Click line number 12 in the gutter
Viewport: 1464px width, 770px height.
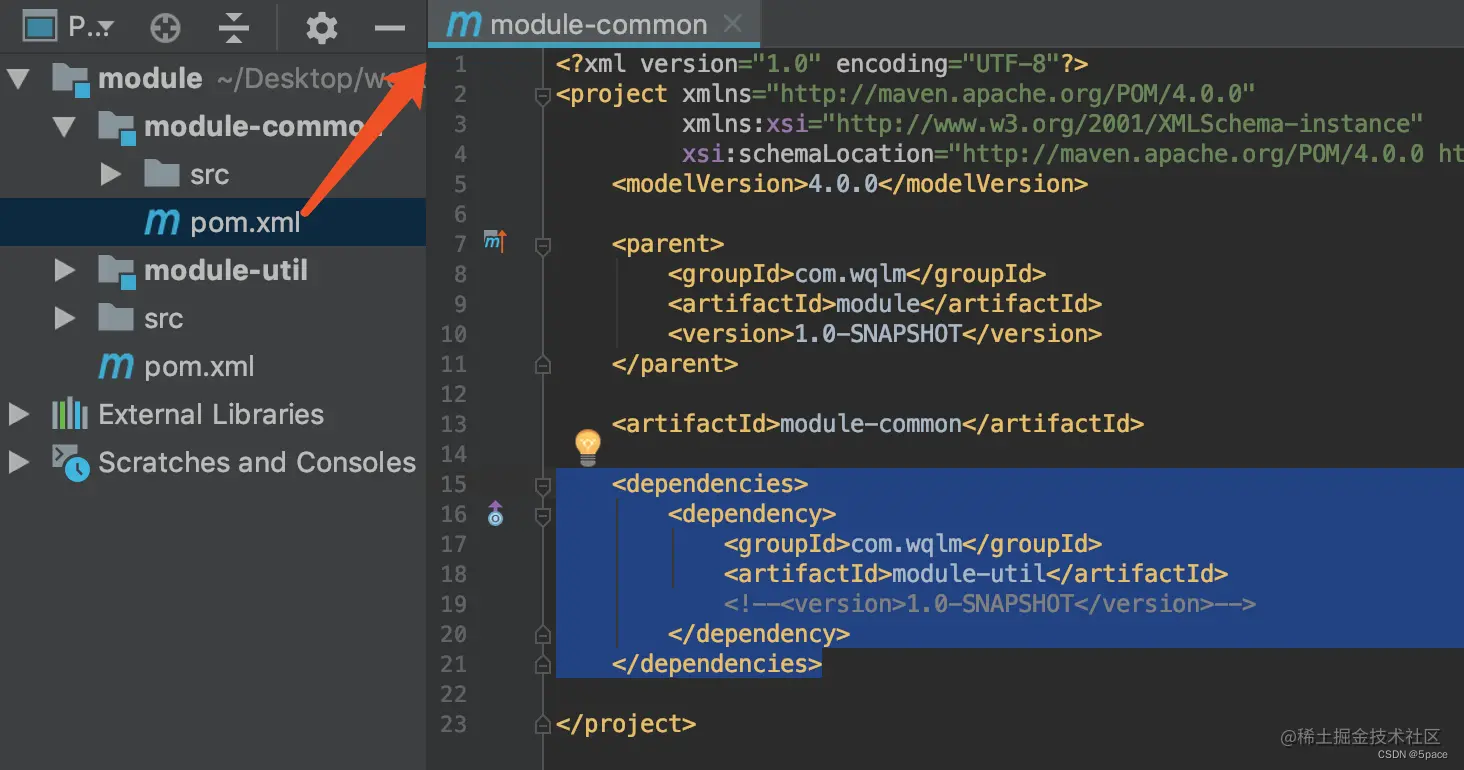(453, 394)
